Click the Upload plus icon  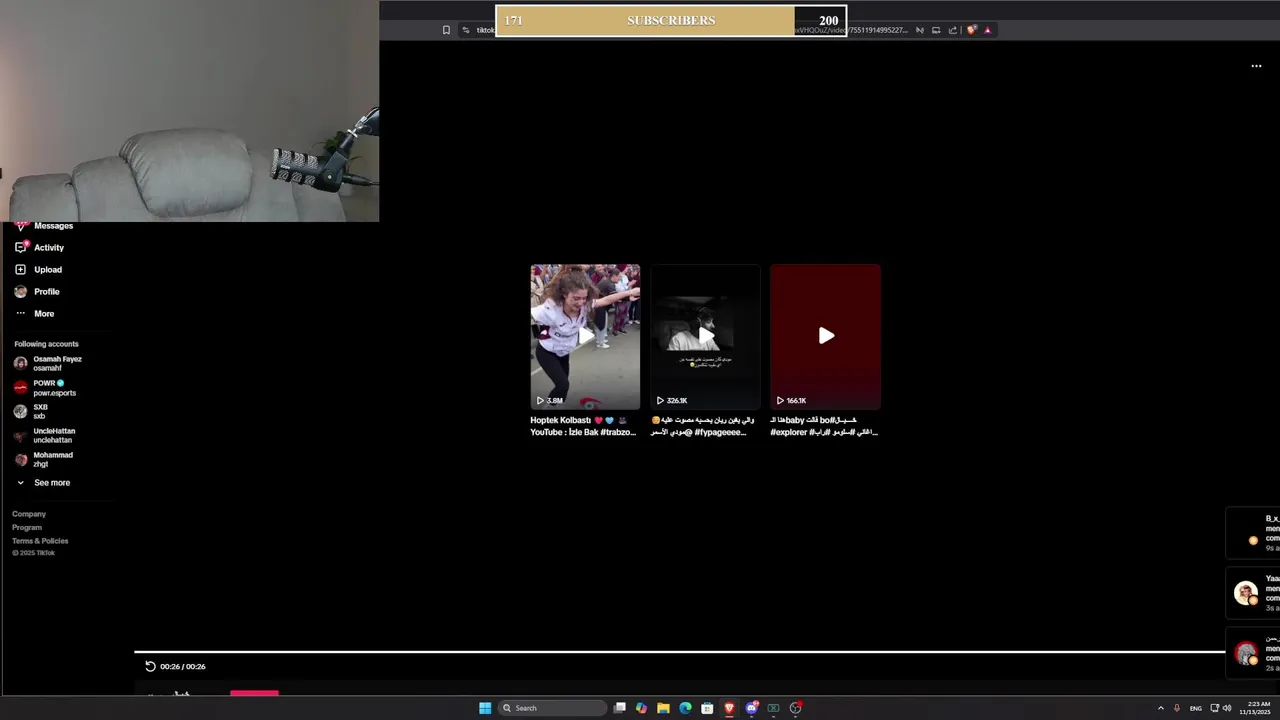[20, 269]
